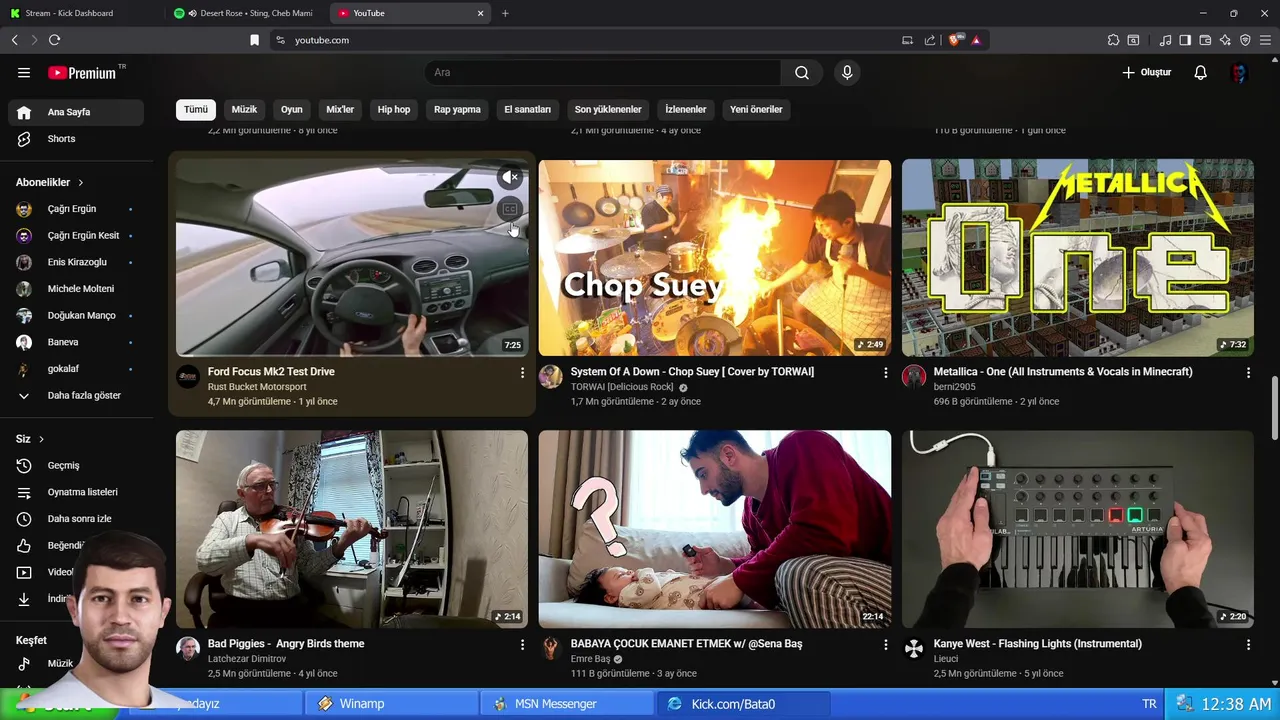1280x720 pixels.
Task: Start voice search with the microphone icon
Action: click(847, 73)
